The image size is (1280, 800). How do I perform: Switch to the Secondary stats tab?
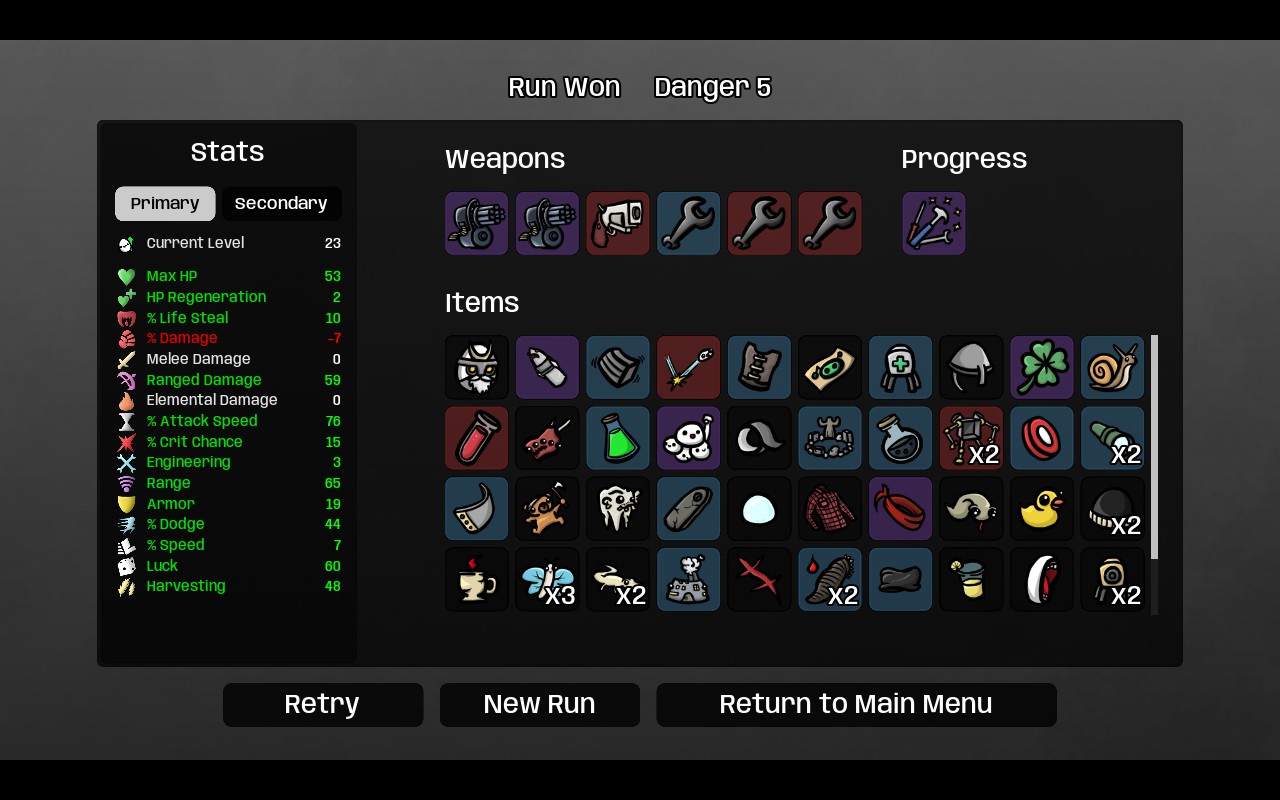[x=281, y=204]
